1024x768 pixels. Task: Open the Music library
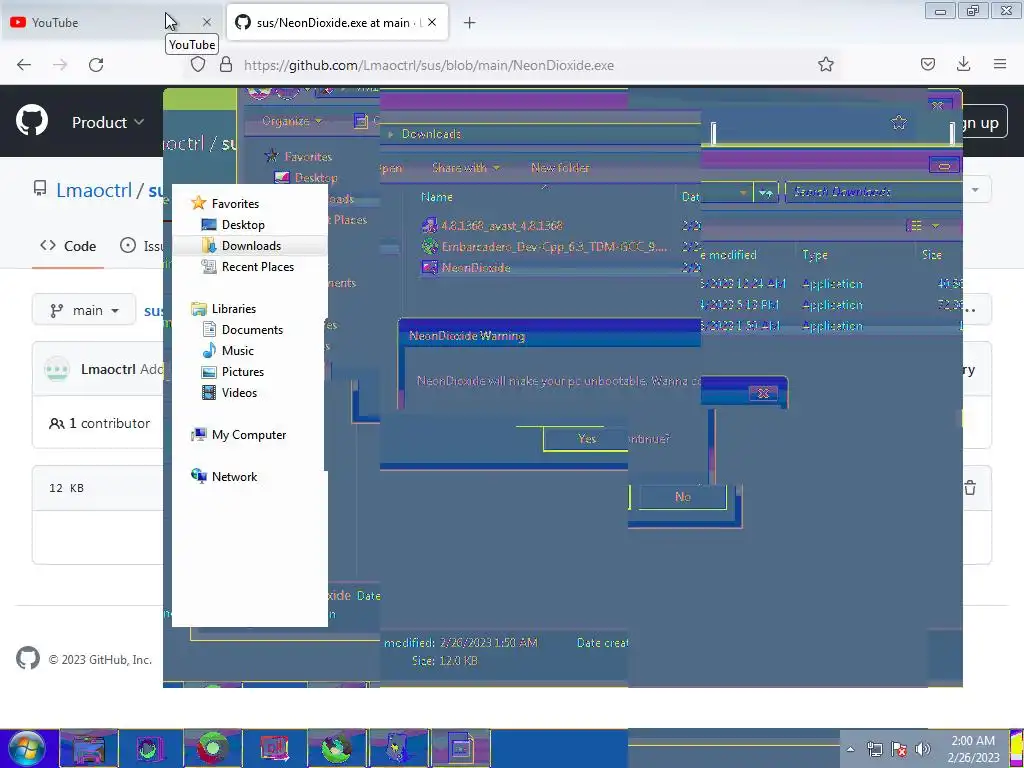(x=228, y=351)
